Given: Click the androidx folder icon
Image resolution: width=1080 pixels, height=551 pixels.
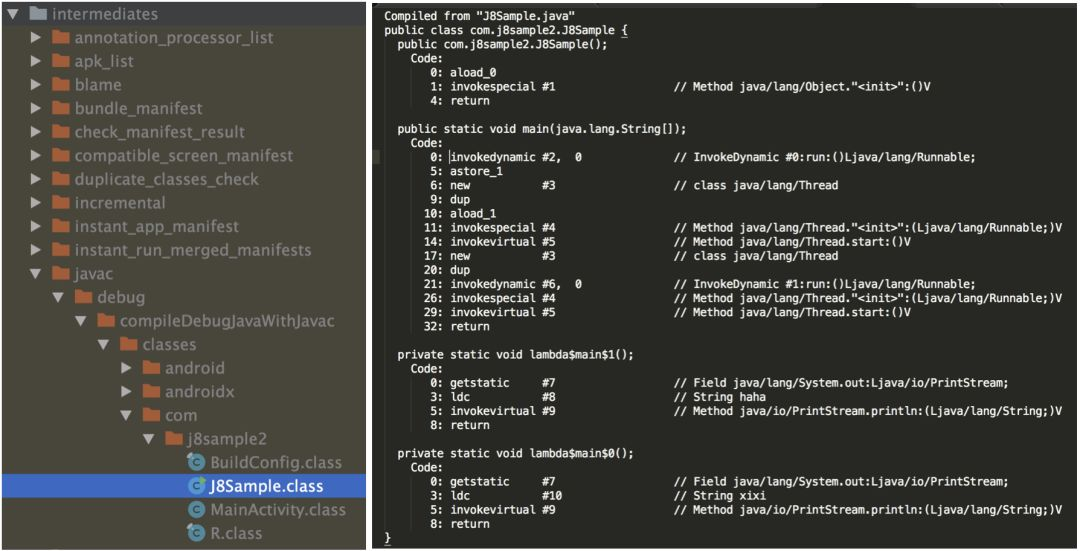Looking at the screenshot, I should (x=151, y=391).
